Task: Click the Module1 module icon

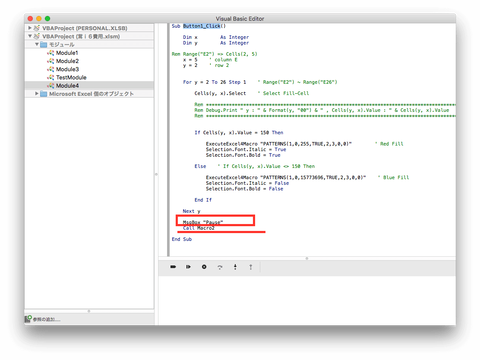Action: click(x=50, y=53)
